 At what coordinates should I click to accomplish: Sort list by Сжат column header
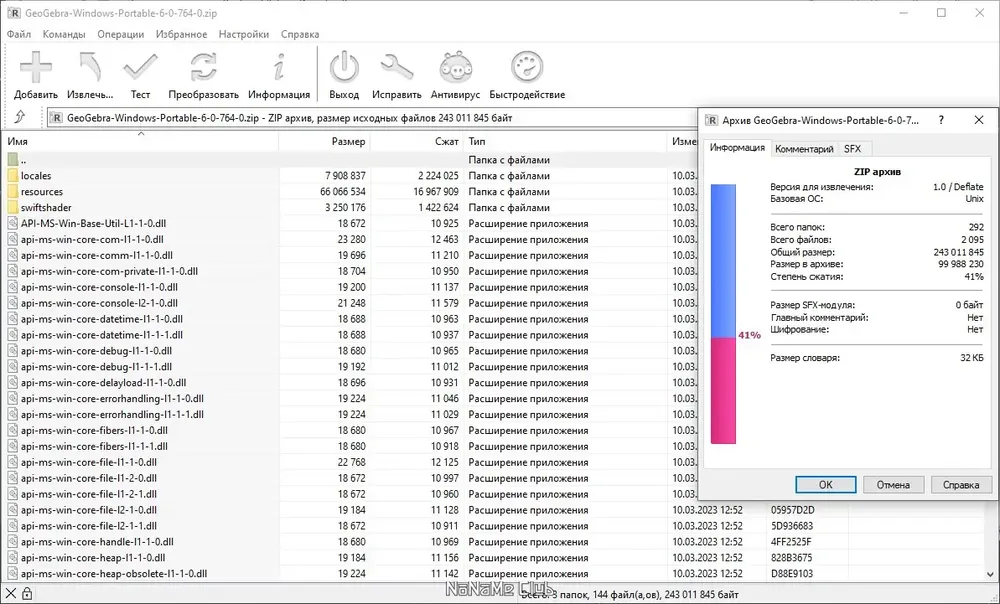click(417, 141)
